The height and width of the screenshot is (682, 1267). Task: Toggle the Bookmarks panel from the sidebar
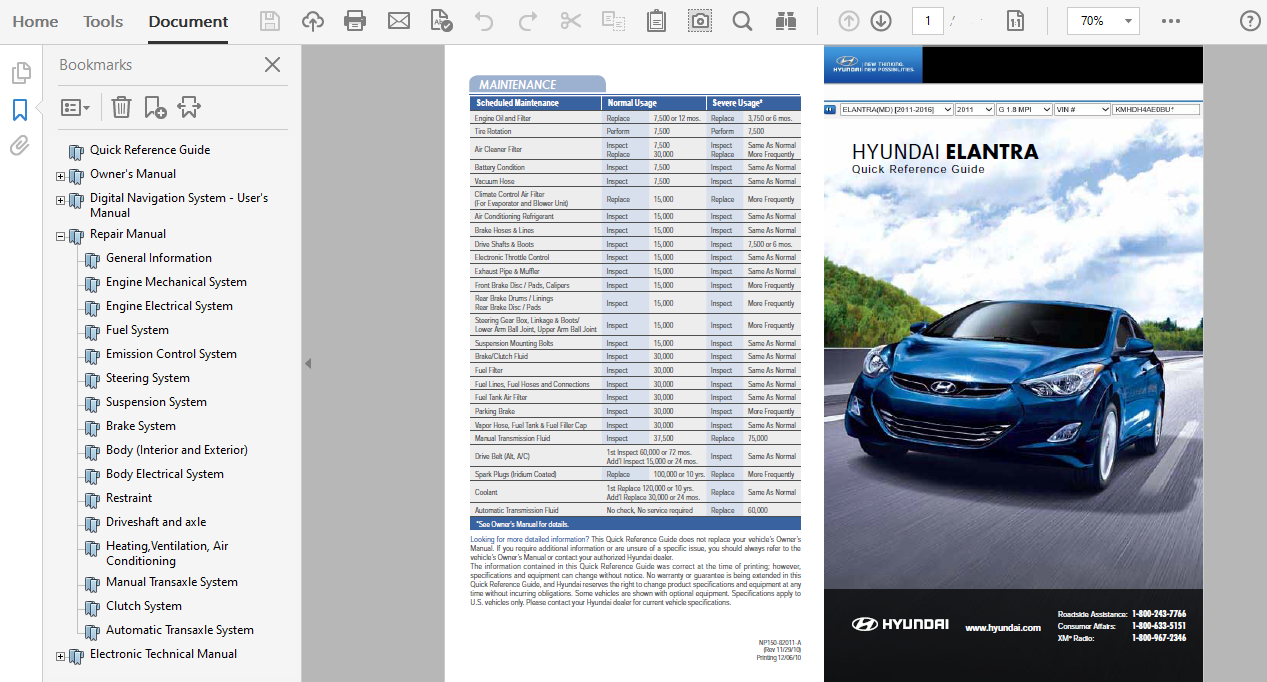[x=20, y=110]
